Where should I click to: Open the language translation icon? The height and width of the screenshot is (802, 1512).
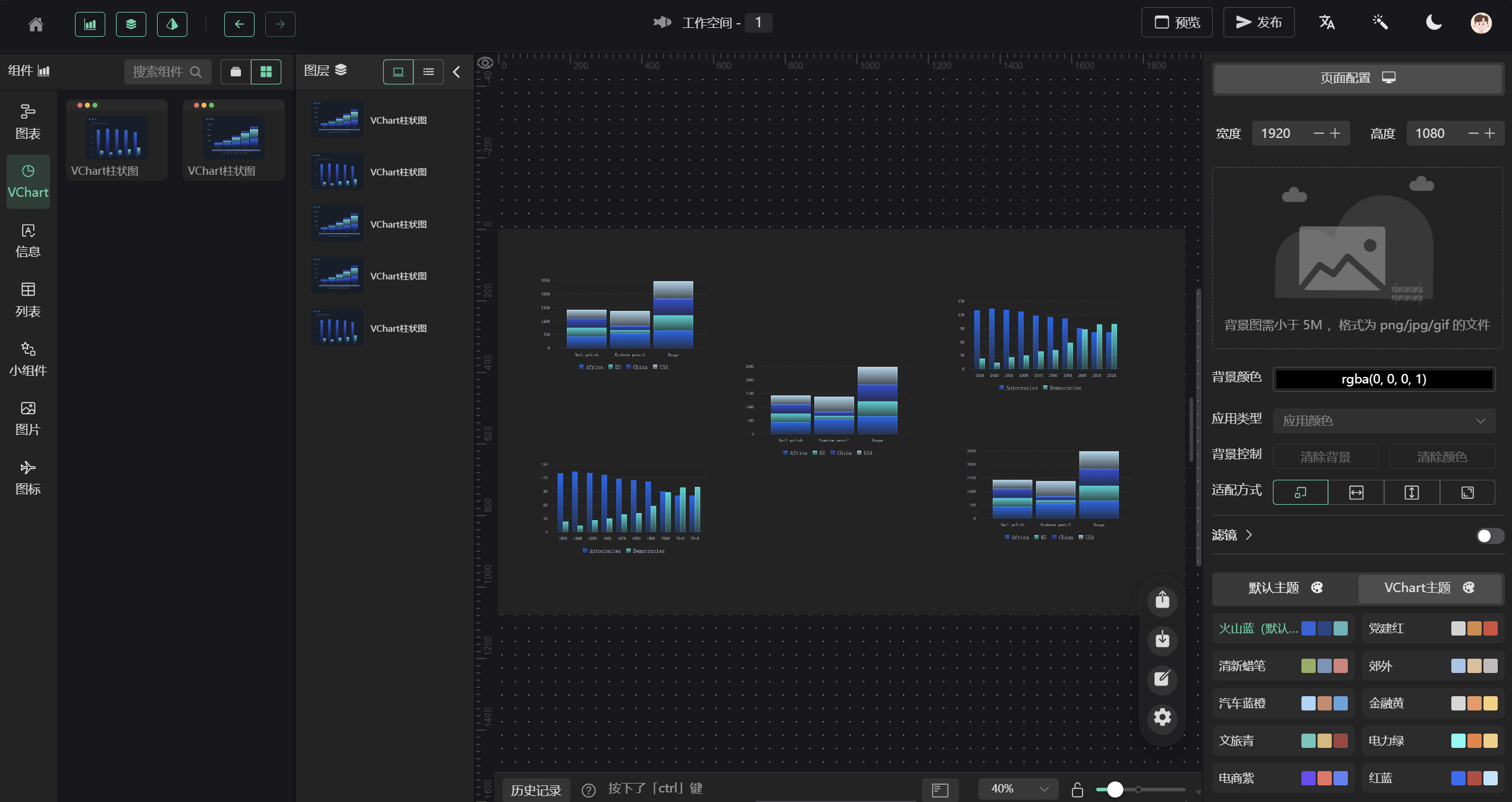[x=1327, y=23]
